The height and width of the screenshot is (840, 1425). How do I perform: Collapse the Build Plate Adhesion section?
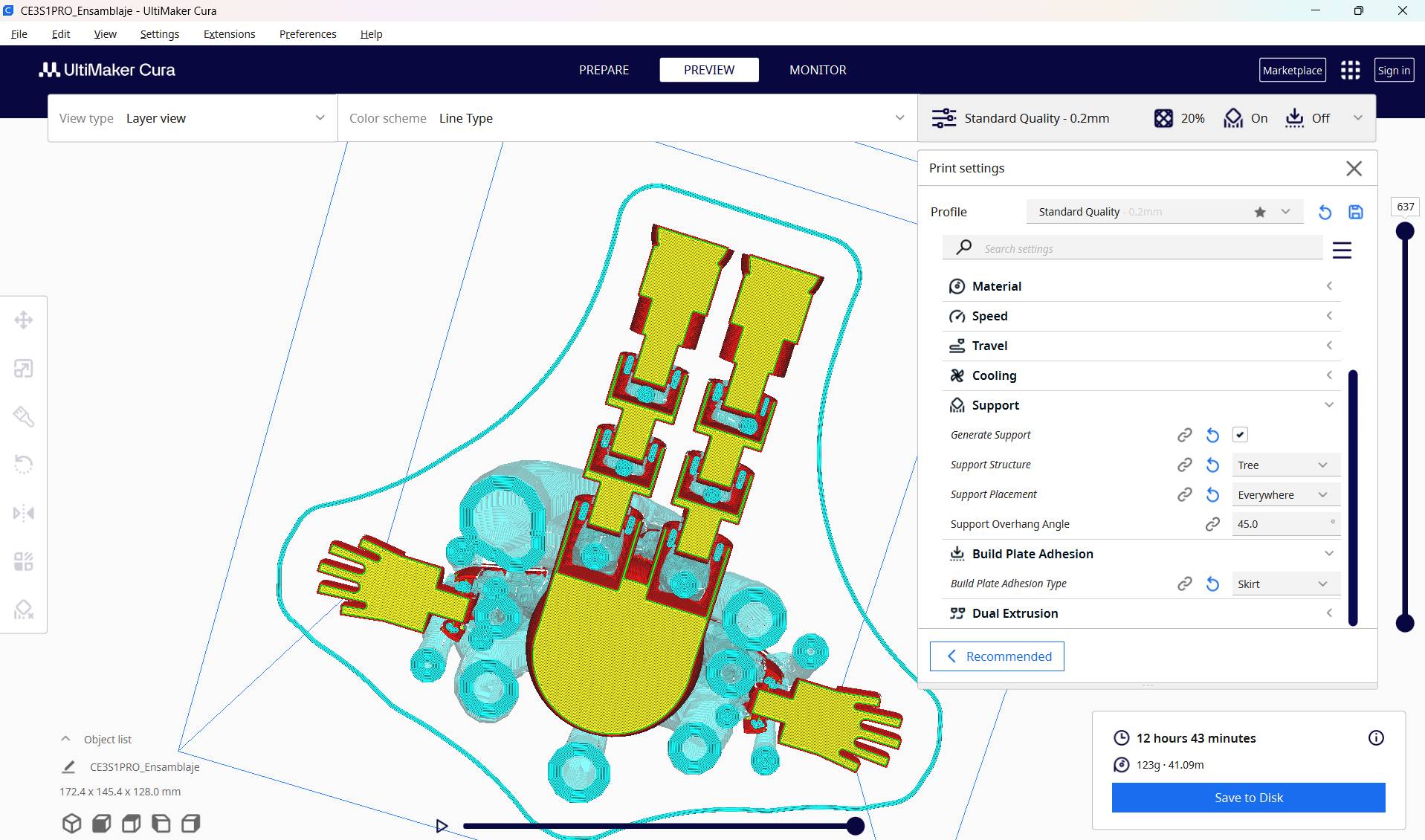coord(1141,554)
